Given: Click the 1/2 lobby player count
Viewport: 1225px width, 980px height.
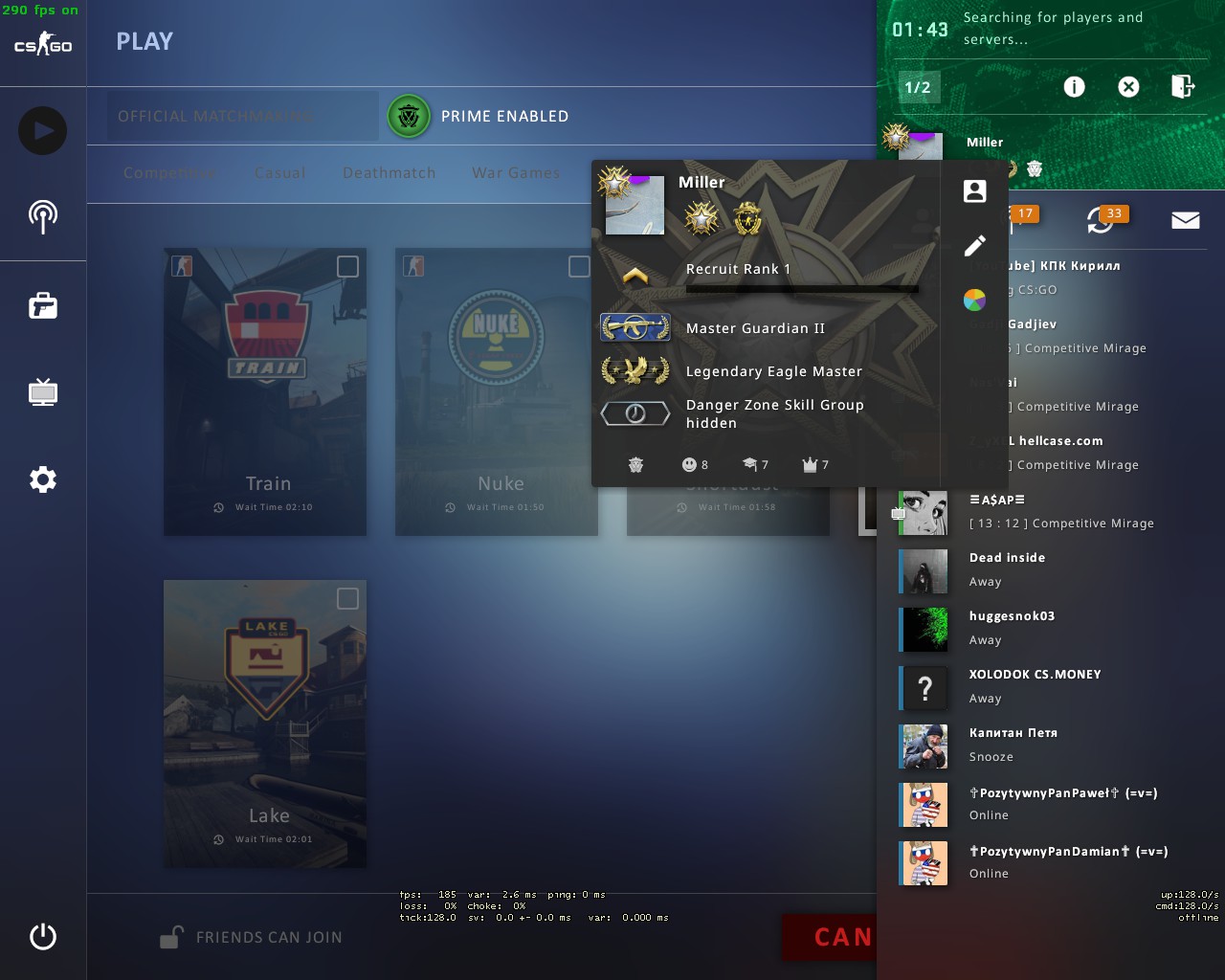Looking at the screenshot, I should pyautogui.click(x=918, y=87).
